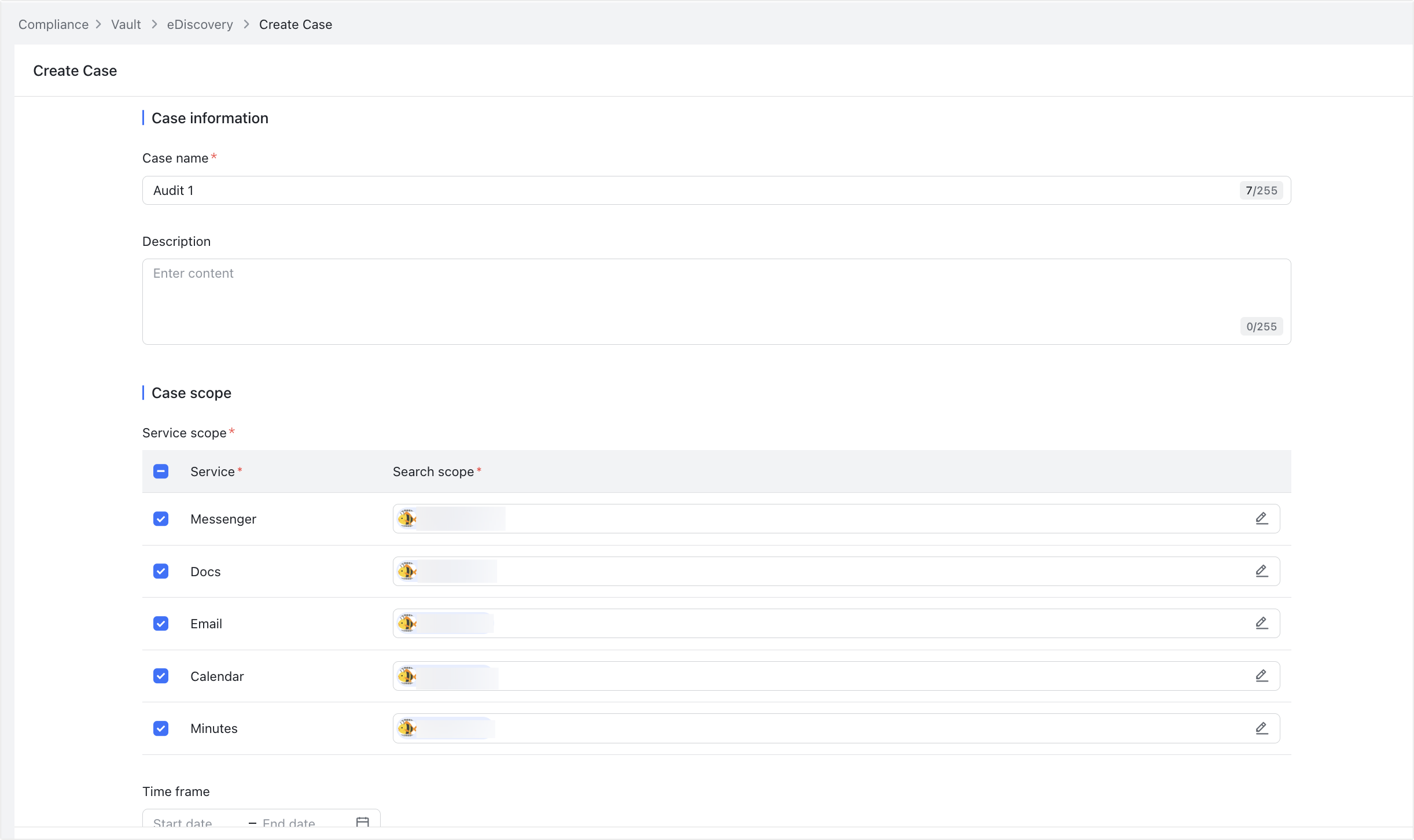This screenshot has width=1414, height=840.
Task: Uncheck the Docs service checkbox
Action: 161,571
